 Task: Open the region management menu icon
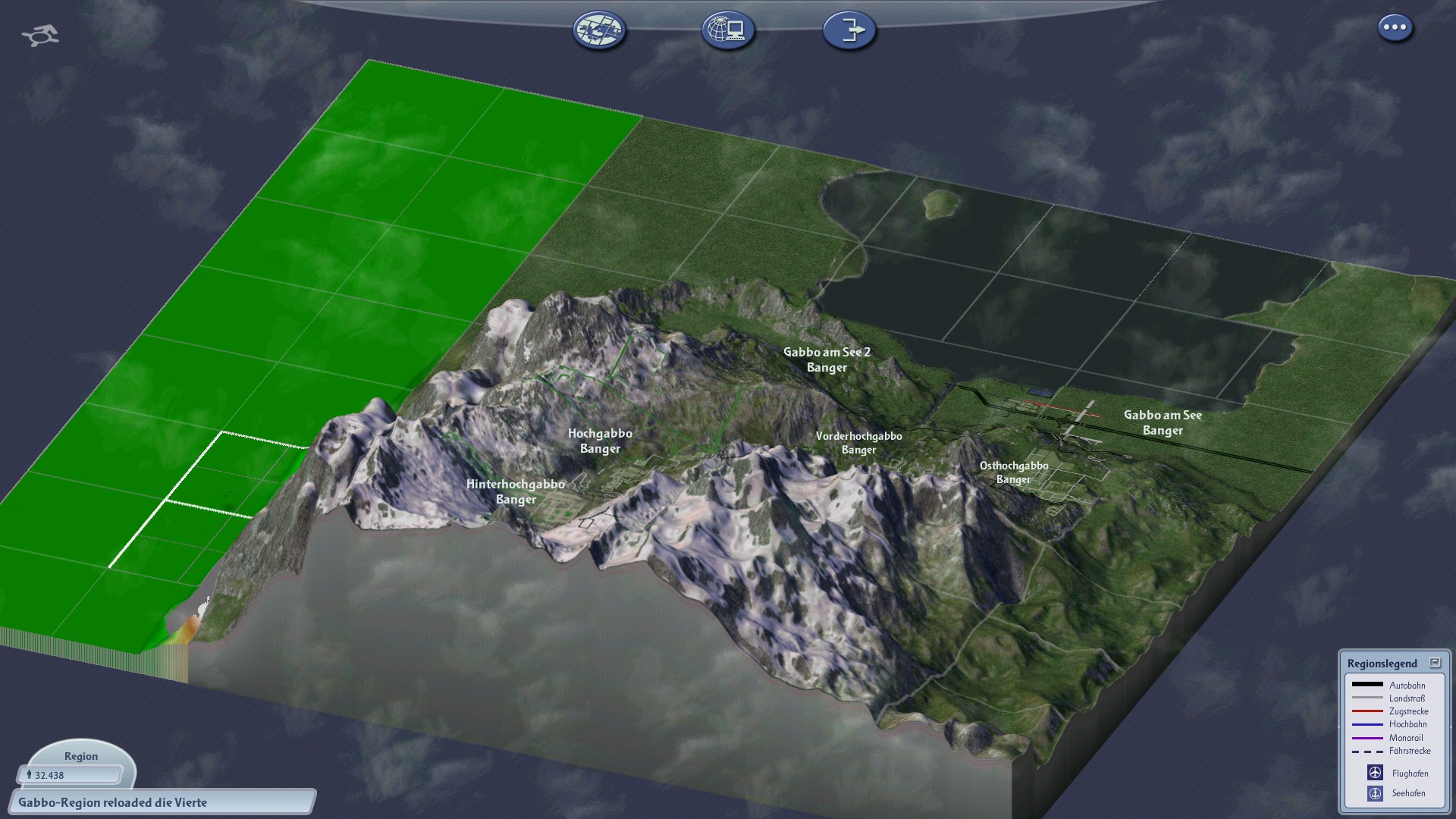(x=599, y=30)
